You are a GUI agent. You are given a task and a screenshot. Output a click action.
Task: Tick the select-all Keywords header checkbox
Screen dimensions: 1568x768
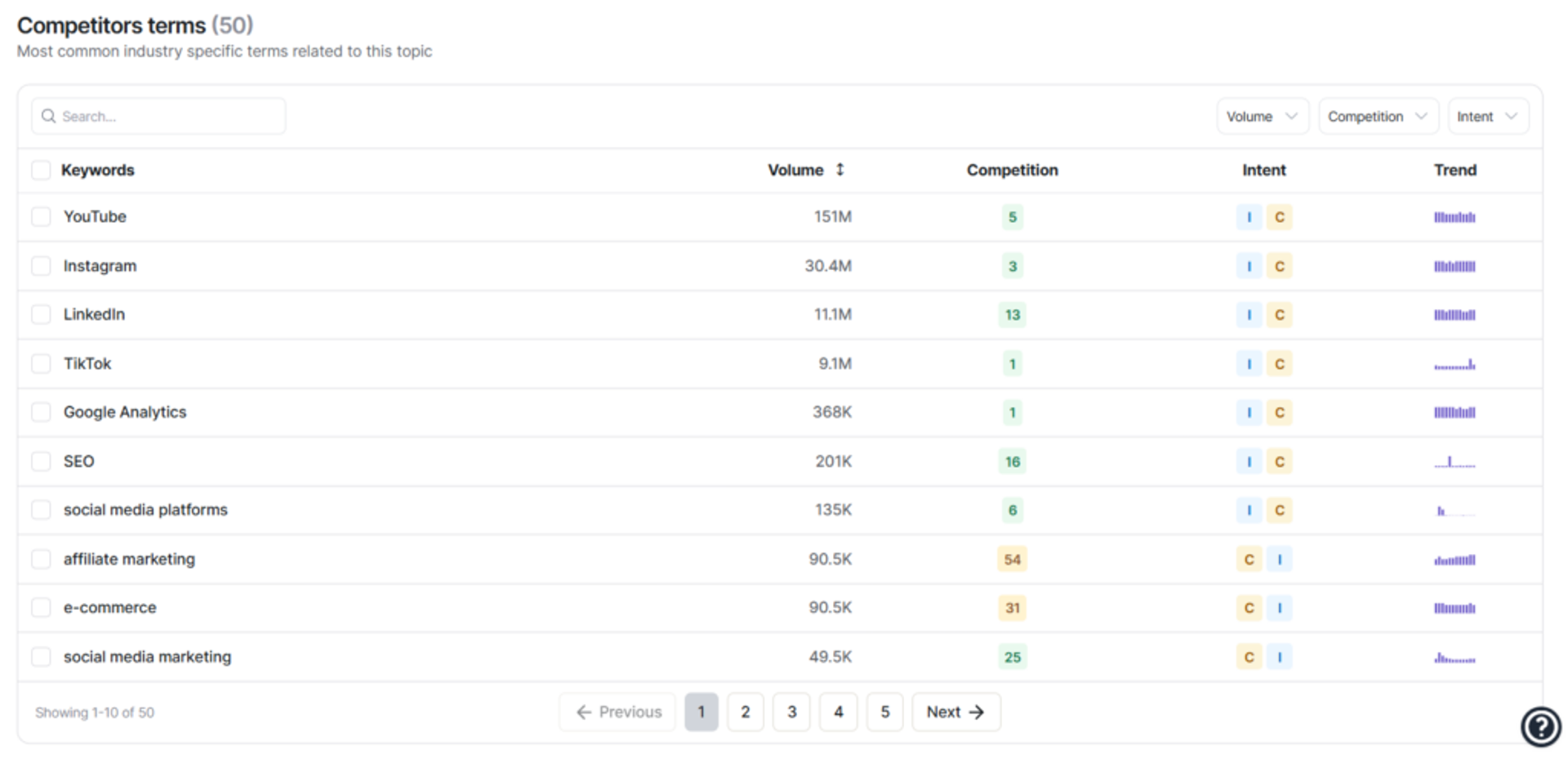coord(41,170)
